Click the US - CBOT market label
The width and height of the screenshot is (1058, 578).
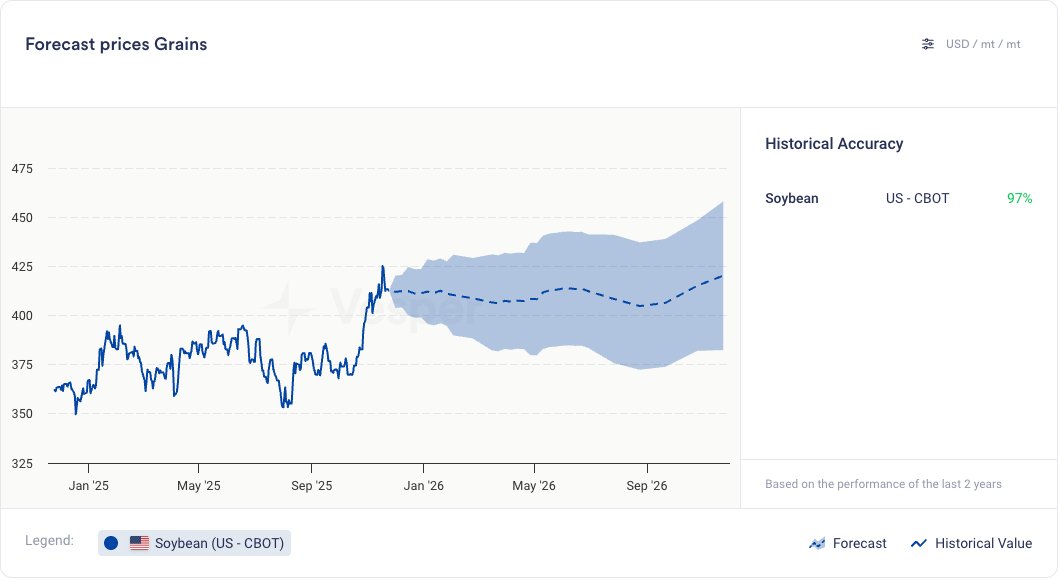pos(917,198)
